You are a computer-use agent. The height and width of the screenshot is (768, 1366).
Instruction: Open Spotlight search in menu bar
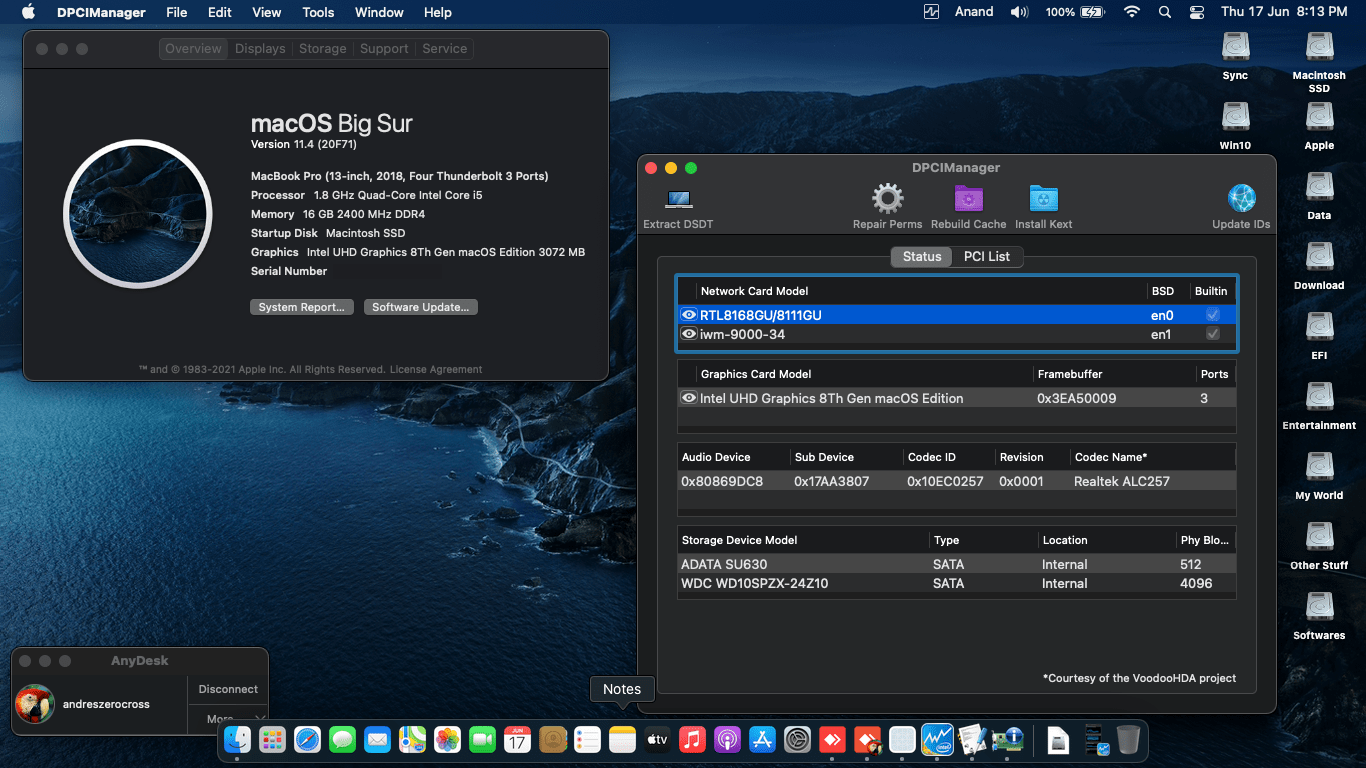(1164, 12)
